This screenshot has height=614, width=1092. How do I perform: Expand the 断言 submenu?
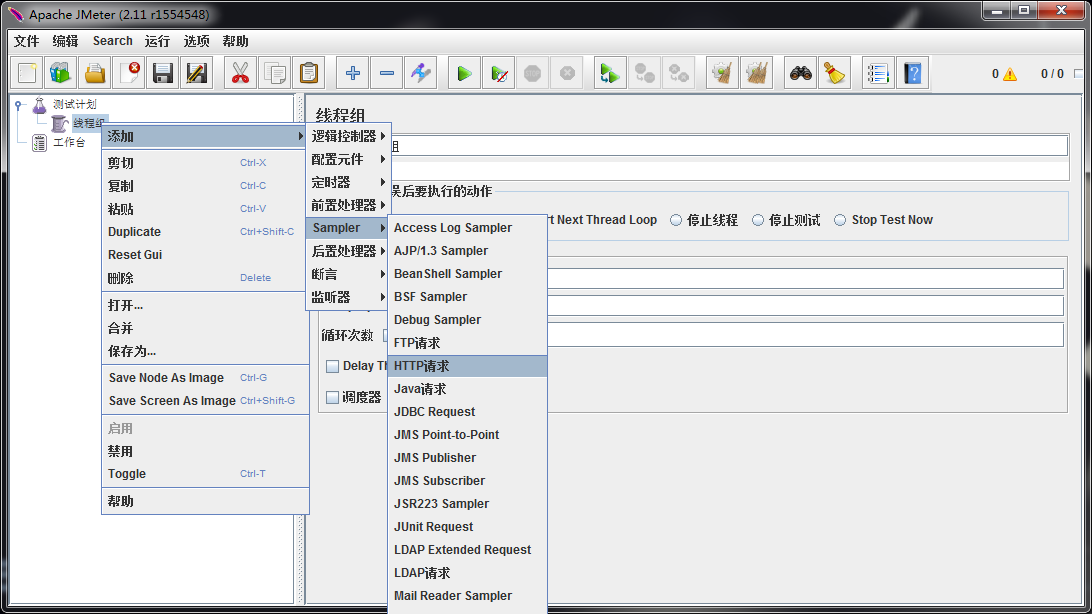[x=348, y=274]
